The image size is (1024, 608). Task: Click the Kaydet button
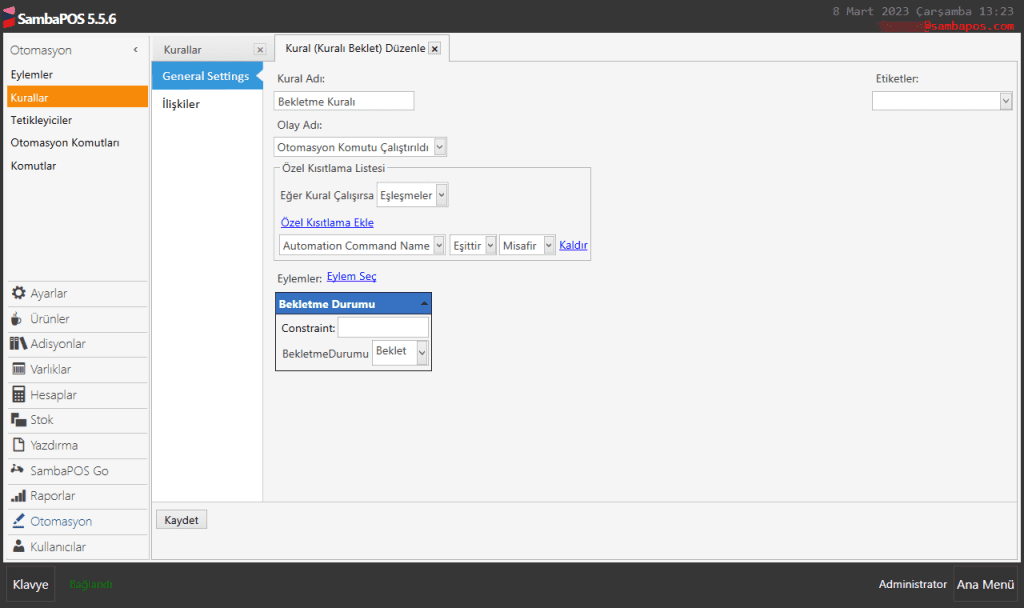(x=181, y=520)
